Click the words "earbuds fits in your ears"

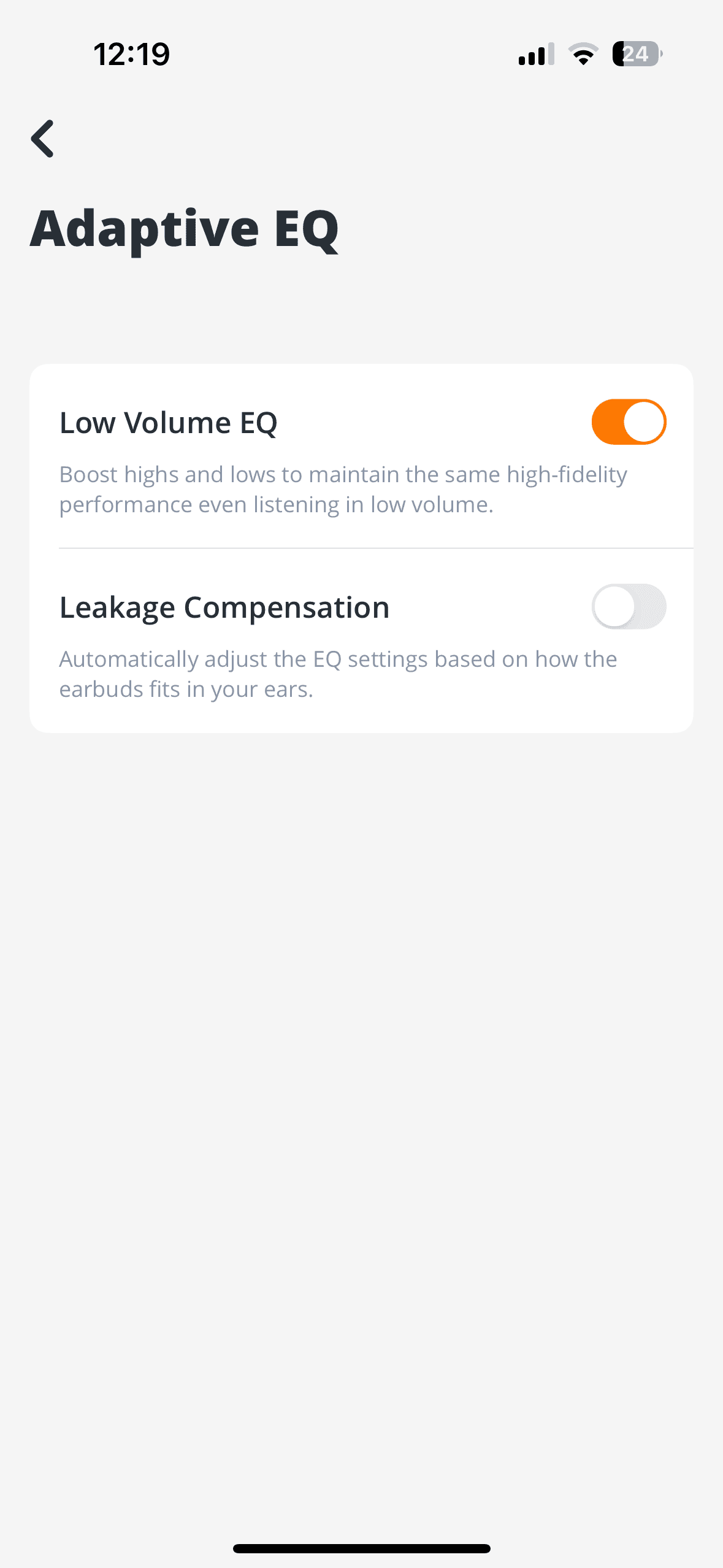pos(186,690)
